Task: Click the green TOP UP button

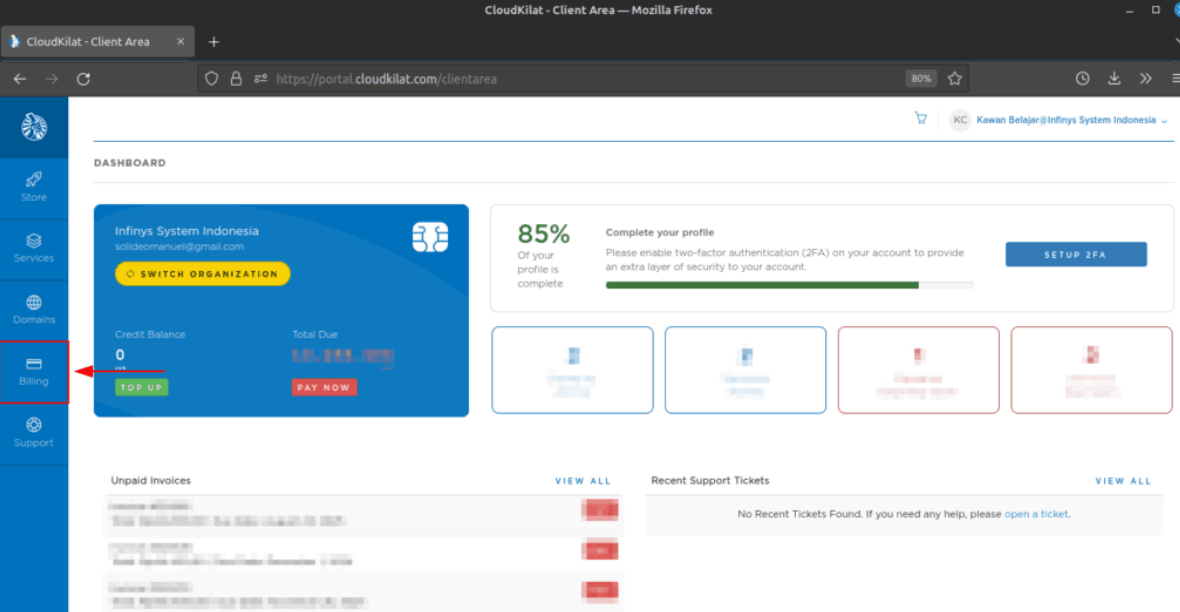Action: tap(142, 387)
